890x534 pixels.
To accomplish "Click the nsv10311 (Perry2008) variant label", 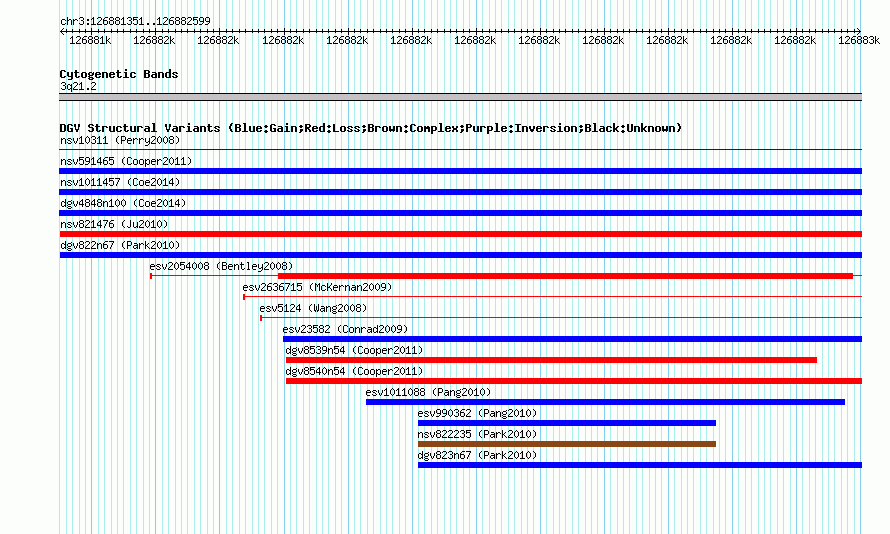I will [x=120, y=140].
